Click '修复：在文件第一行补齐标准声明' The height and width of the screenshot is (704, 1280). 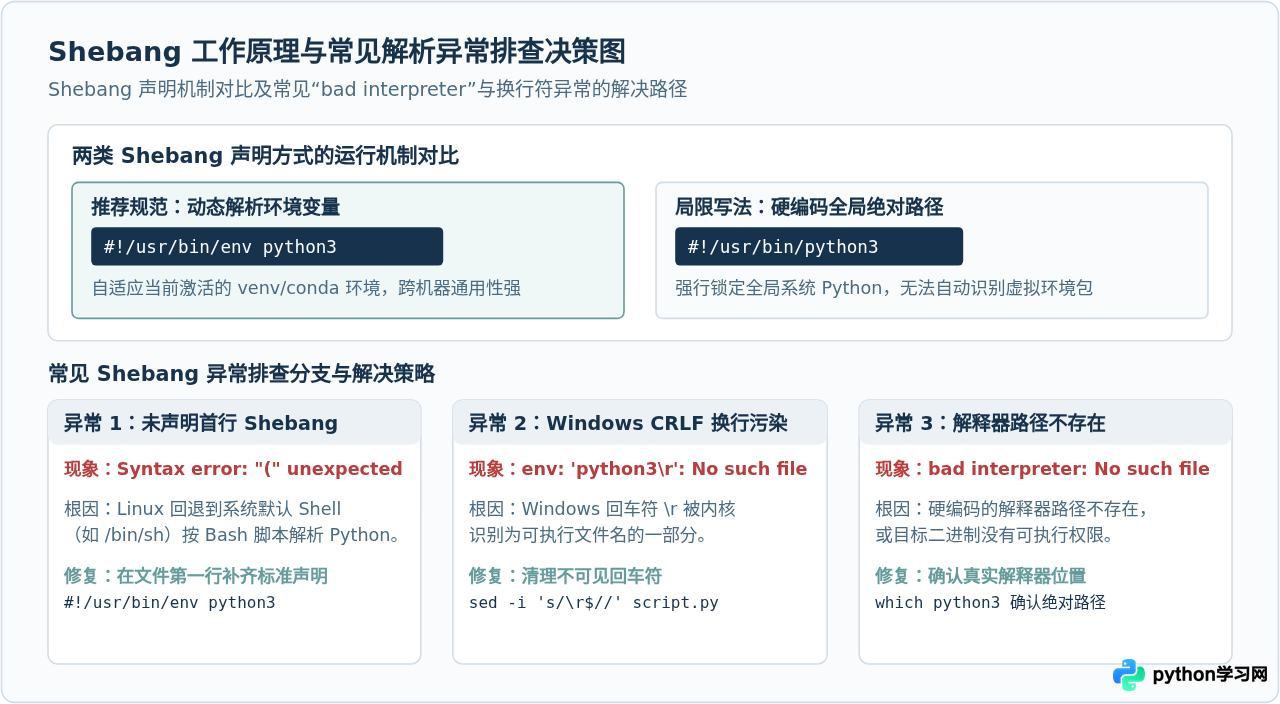click(x=196, y=576)
